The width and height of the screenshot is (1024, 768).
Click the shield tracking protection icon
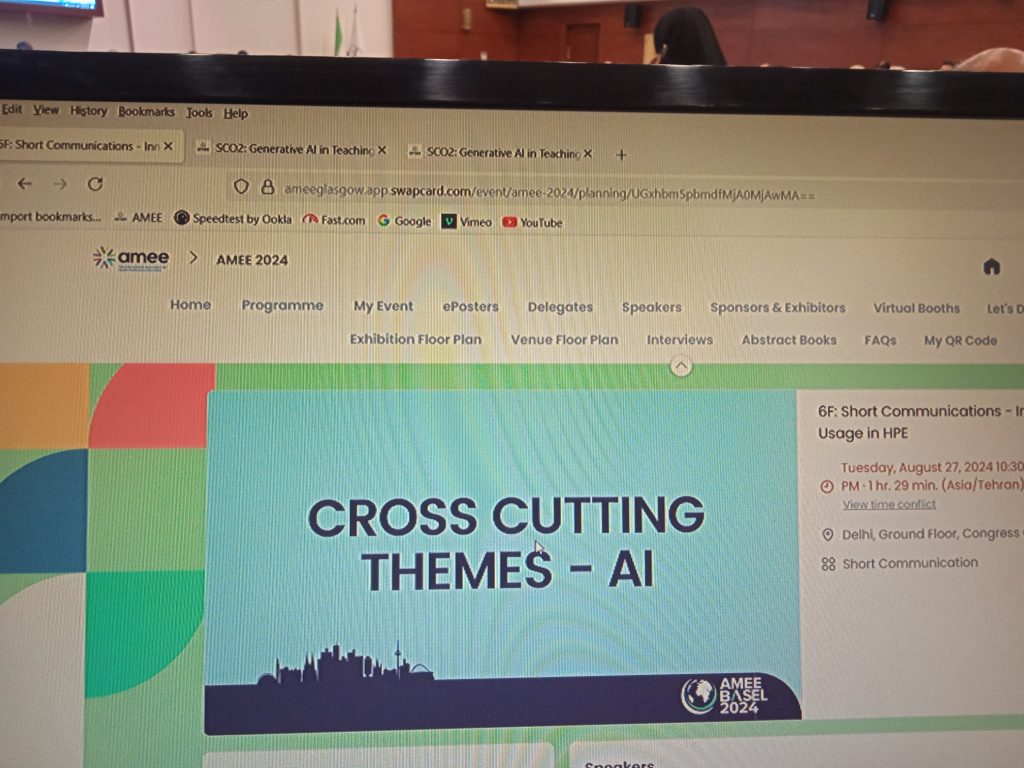[241, 187]
